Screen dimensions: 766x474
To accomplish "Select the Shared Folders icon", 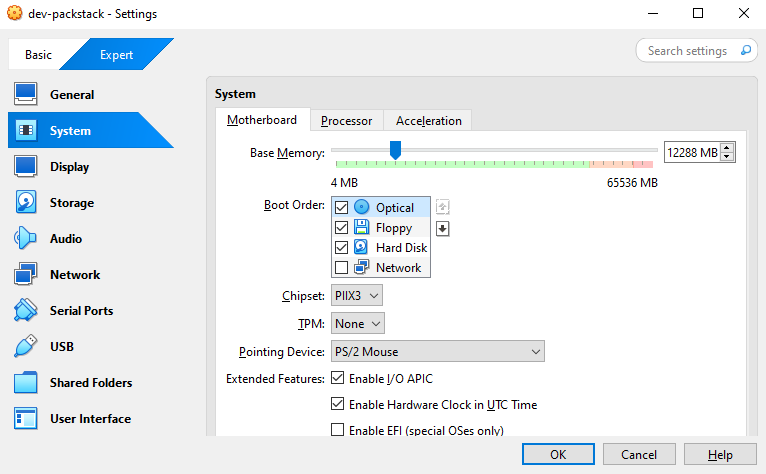I will [26, 383].
